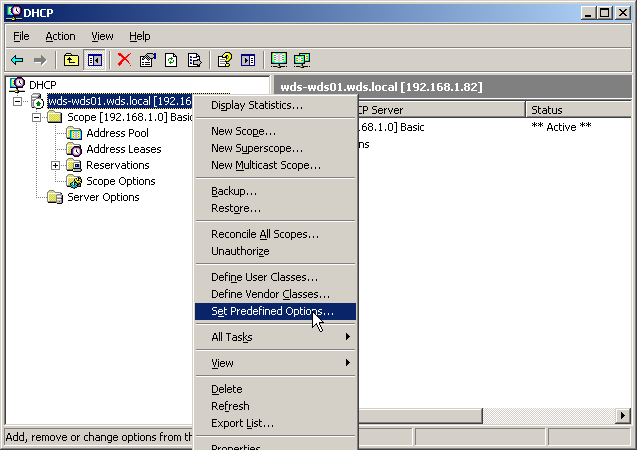
Task: Click the Scope Options icon
Action: 74,181
